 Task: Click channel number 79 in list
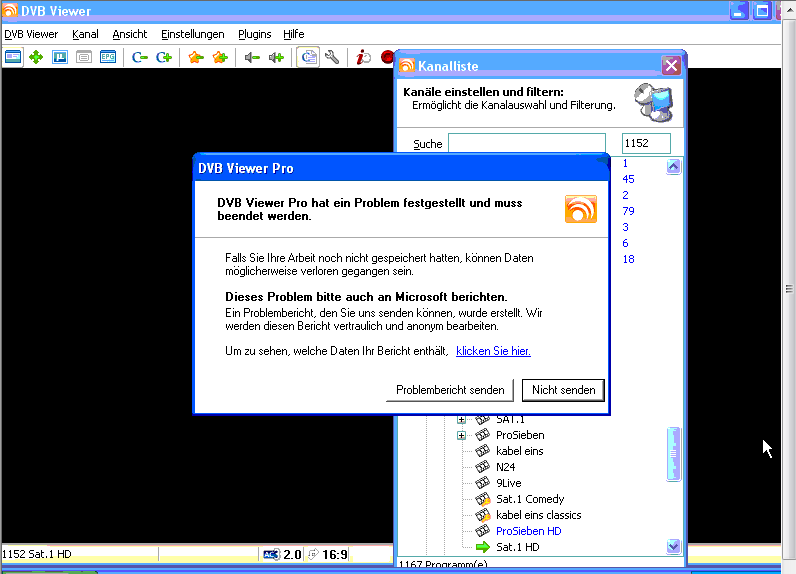click(628, 211)
